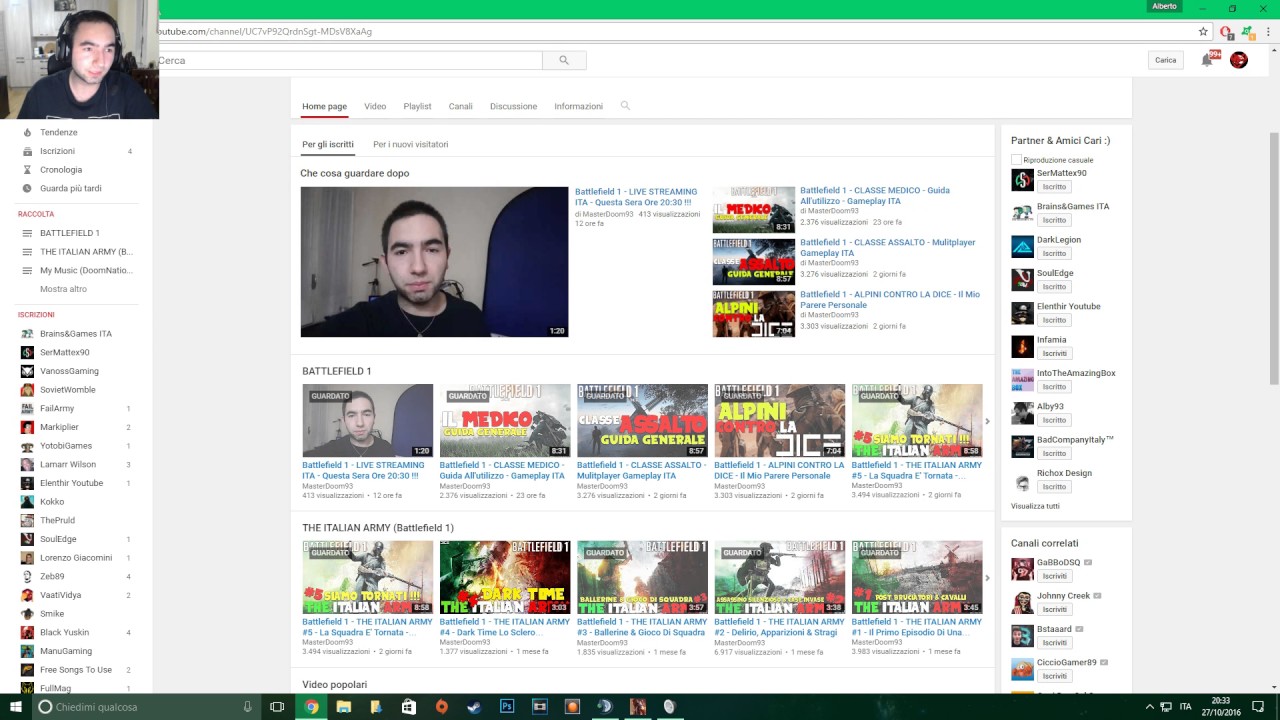The image size is (1280, 720).
Task: Open Photoshop from the Windows taskbar
Action: (507, 706)
